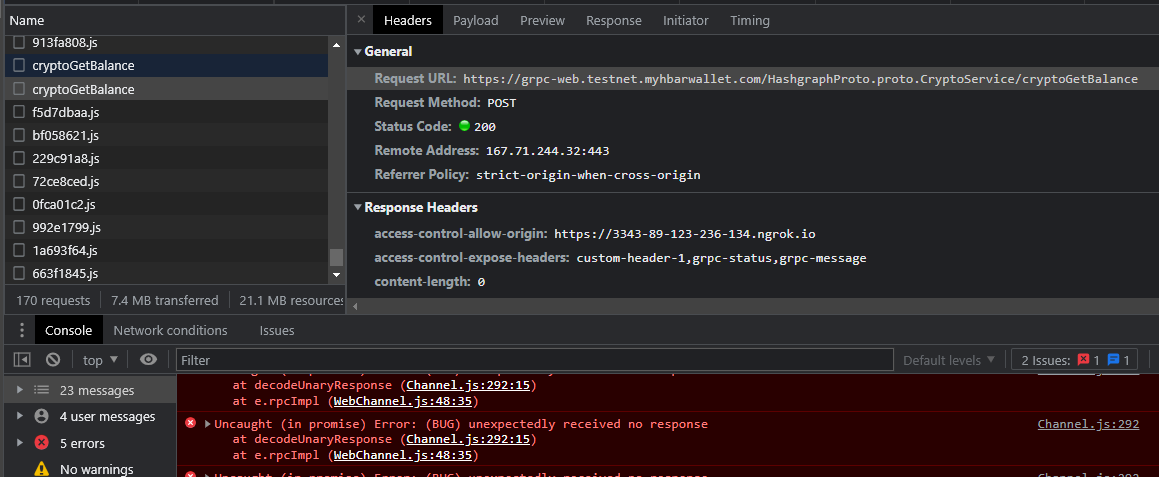1159x477 pixels.
Task: Select the strict-origin-when-cross-origin value
Action: (588, 175)
